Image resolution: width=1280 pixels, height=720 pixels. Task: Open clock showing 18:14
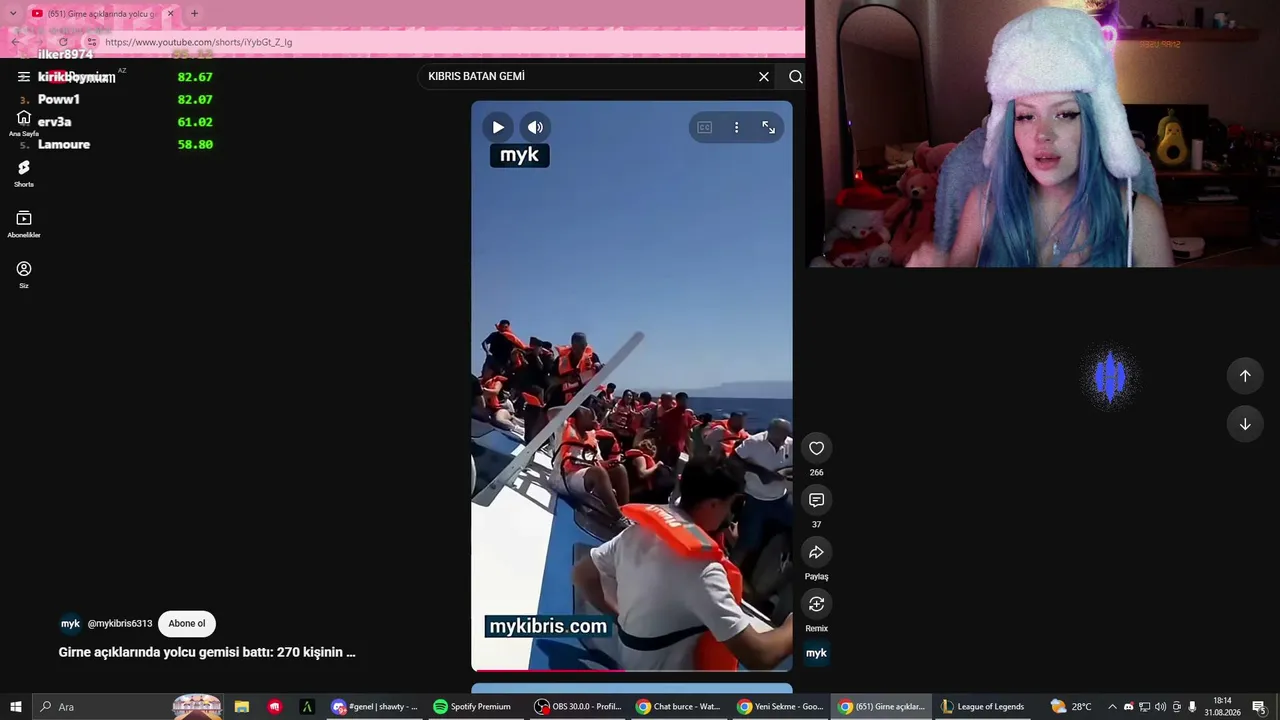(x=1222, y=707)
